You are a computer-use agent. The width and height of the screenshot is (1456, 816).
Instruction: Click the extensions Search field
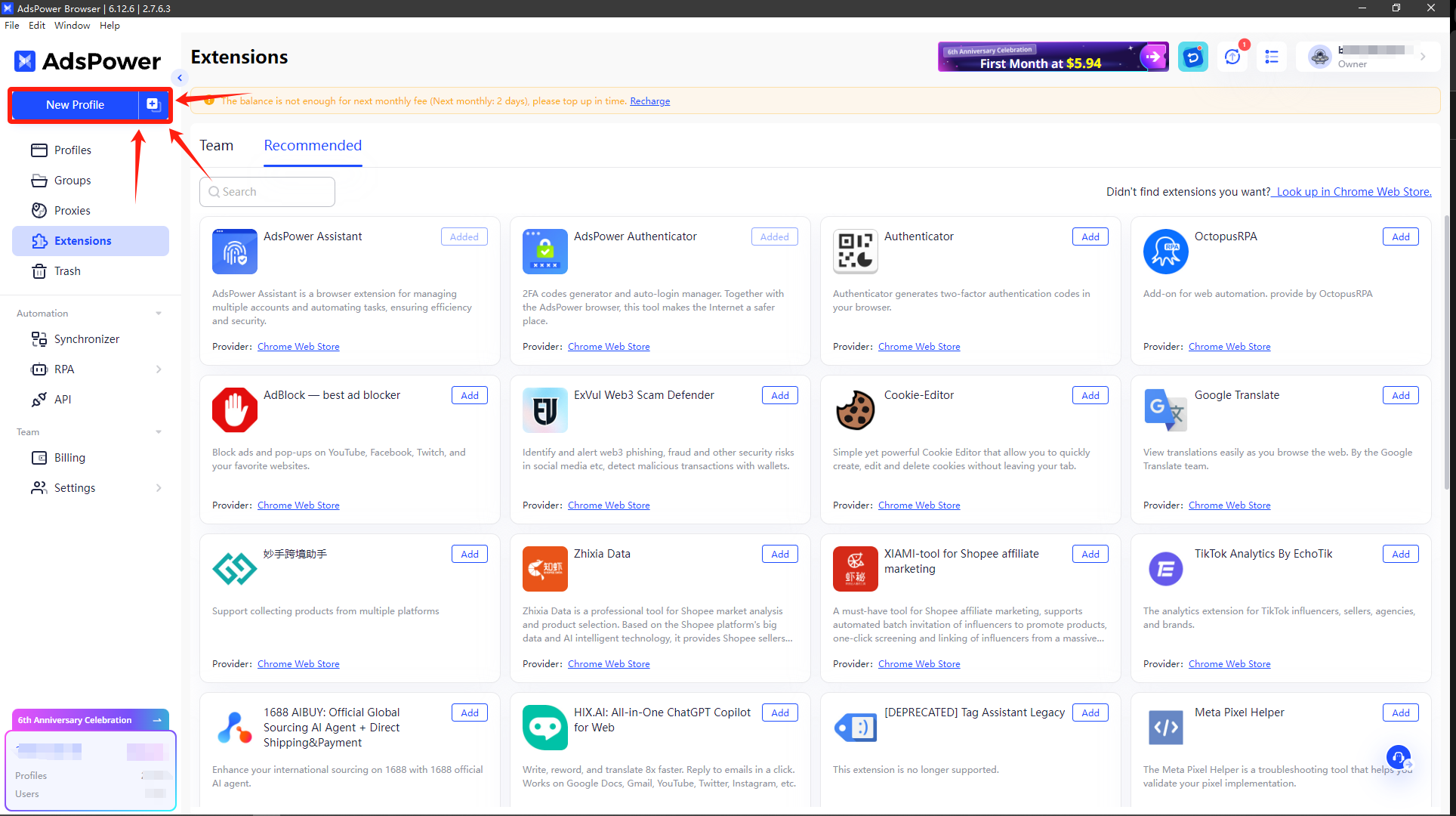pos(267,192)
